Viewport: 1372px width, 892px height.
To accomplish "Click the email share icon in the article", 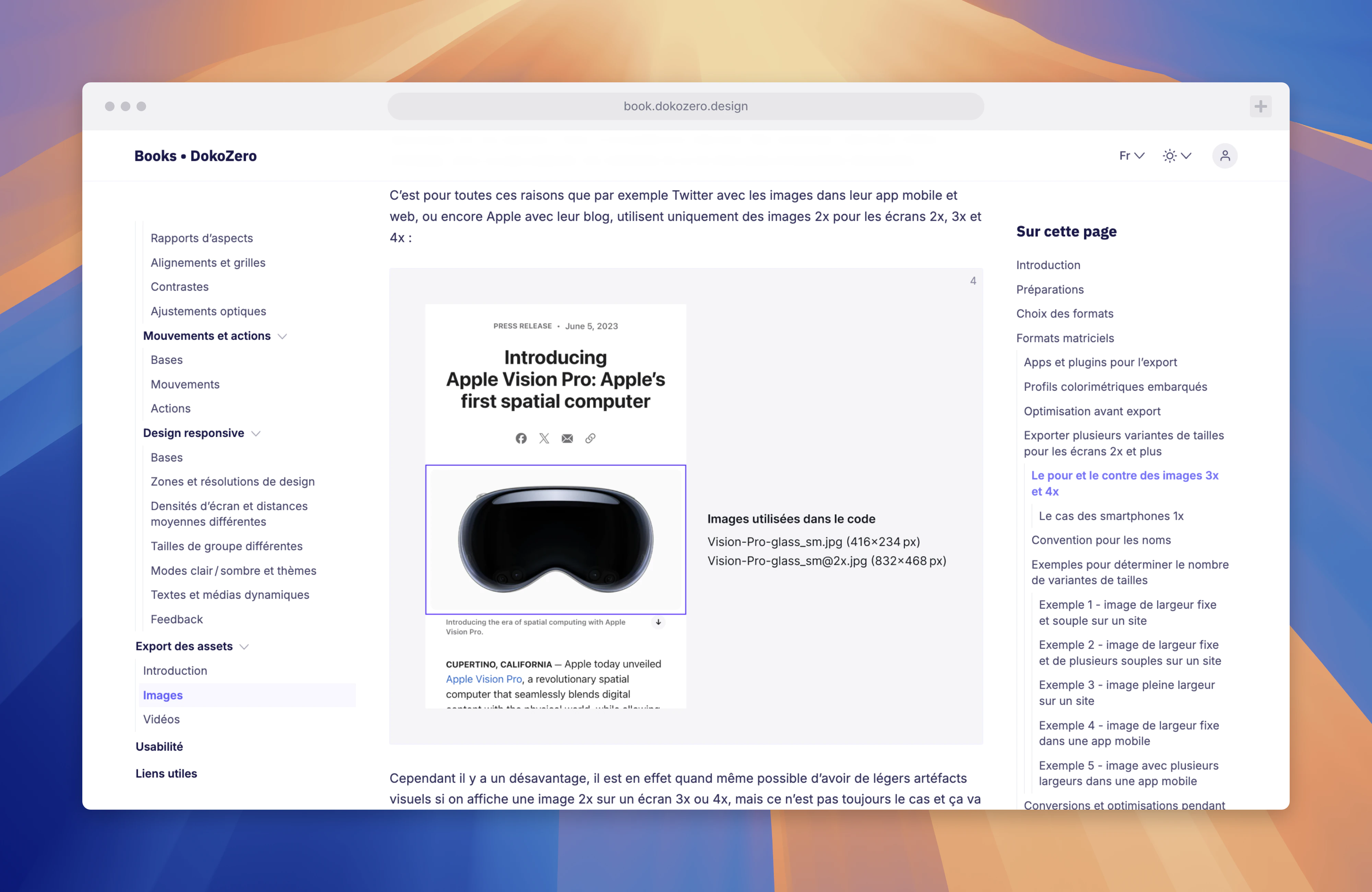I will [x=567, y=438].
